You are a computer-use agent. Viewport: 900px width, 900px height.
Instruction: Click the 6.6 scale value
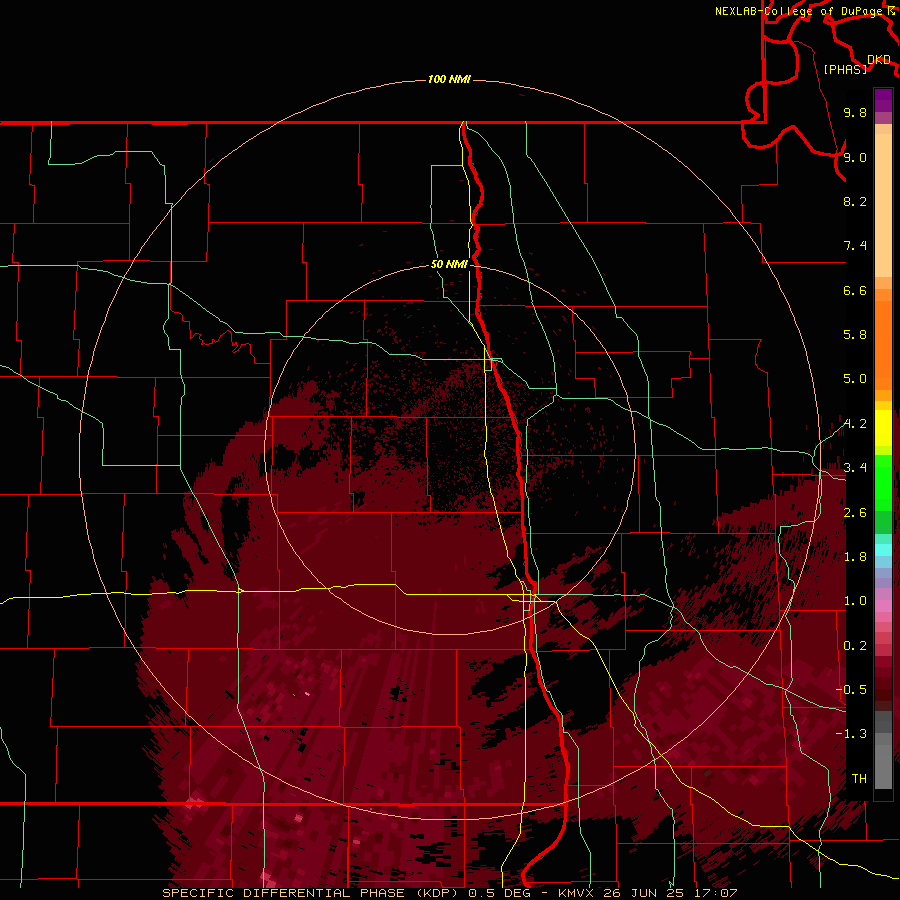tap(855, 290)
